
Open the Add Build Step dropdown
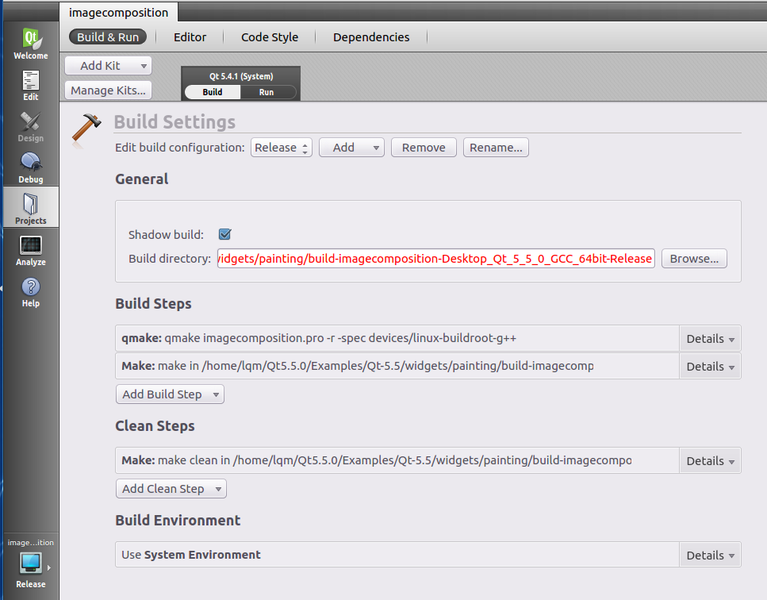169,395
